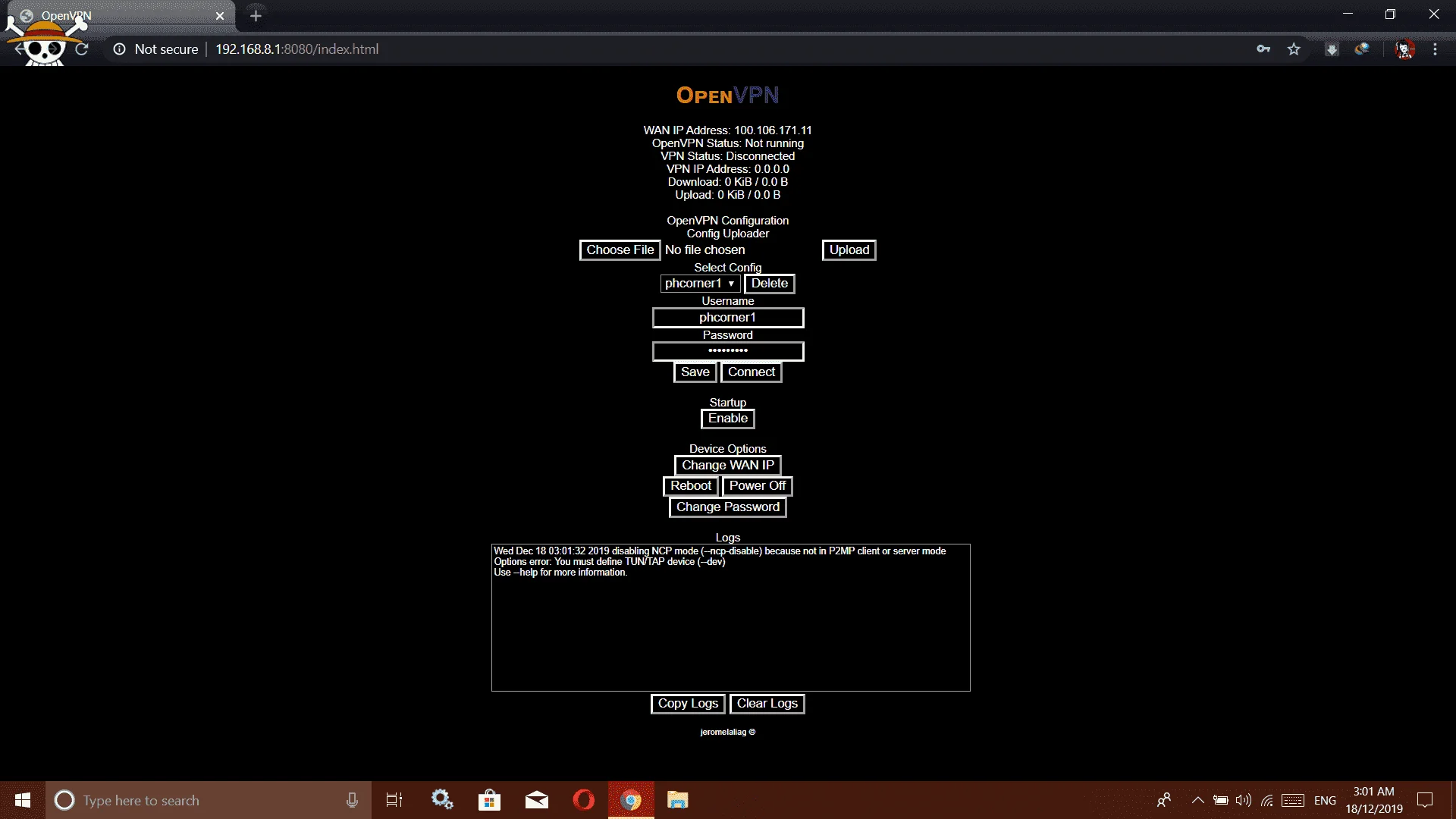The image size is (1456, 819).
Task: Bookmark this page with the star icon
Action: [x=1294, y=49]
